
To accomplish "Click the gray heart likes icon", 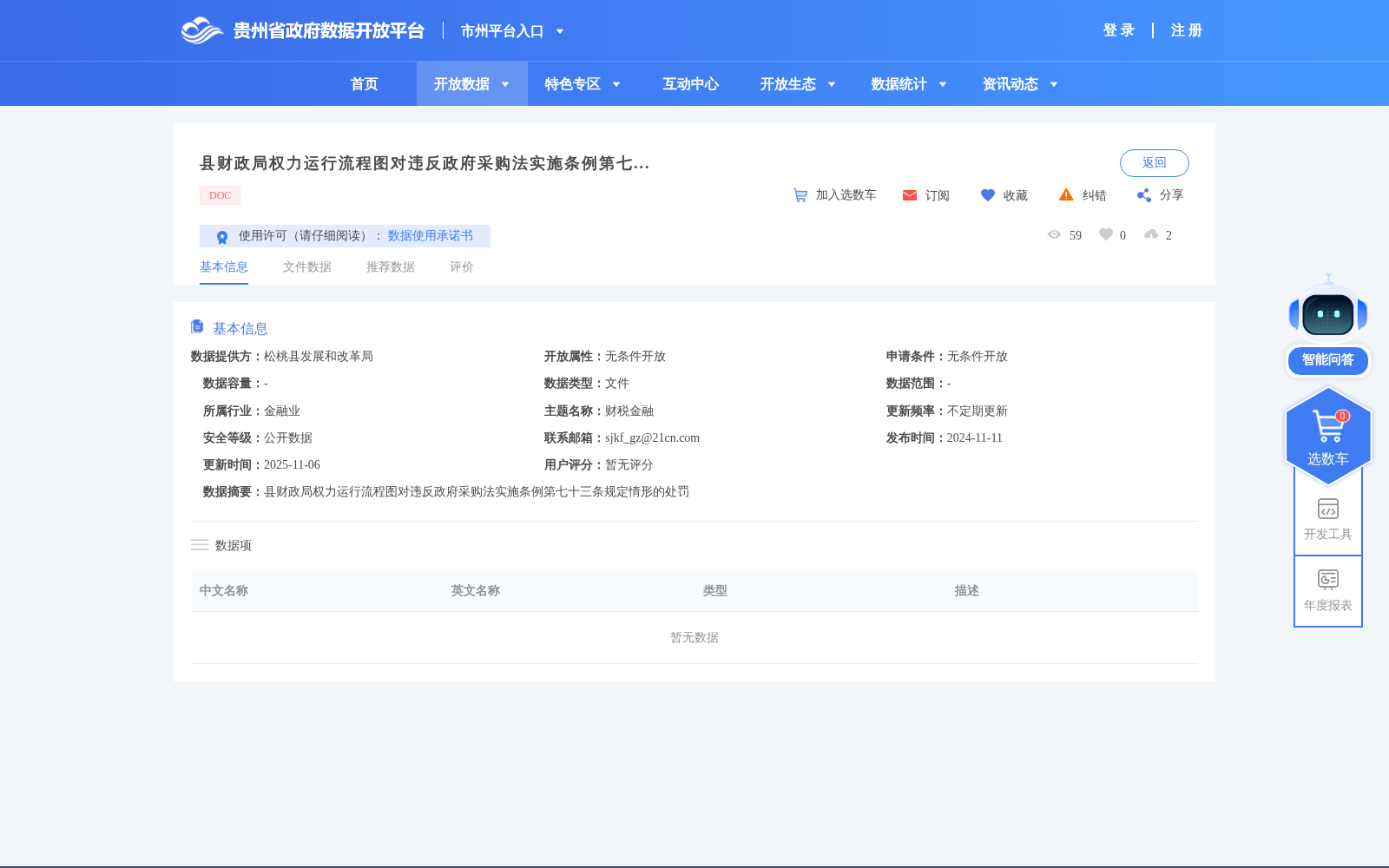I will pyautogui.click(x=1106, y=234).
